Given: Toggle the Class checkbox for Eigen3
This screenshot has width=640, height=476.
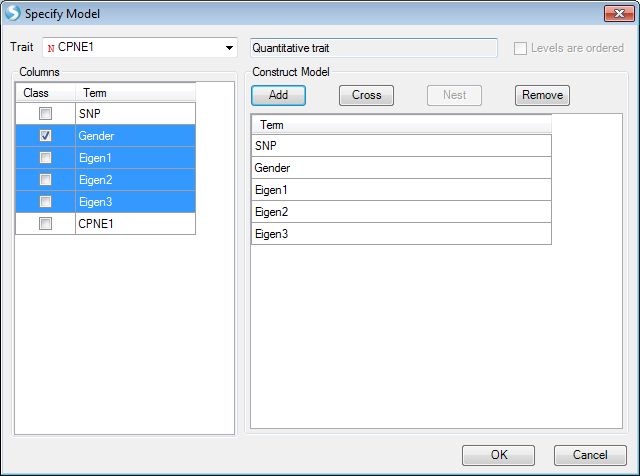Looking at the screenshot, I should pos(45,202).
